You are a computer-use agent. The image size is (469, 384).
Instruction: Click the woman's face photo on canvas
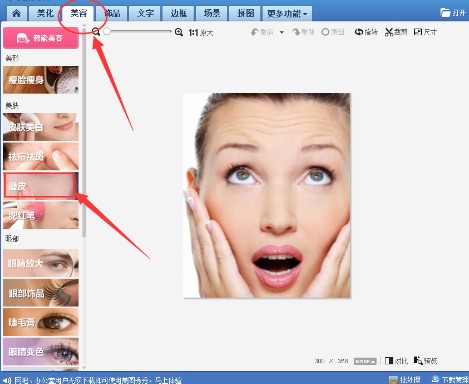click(267, 195)
